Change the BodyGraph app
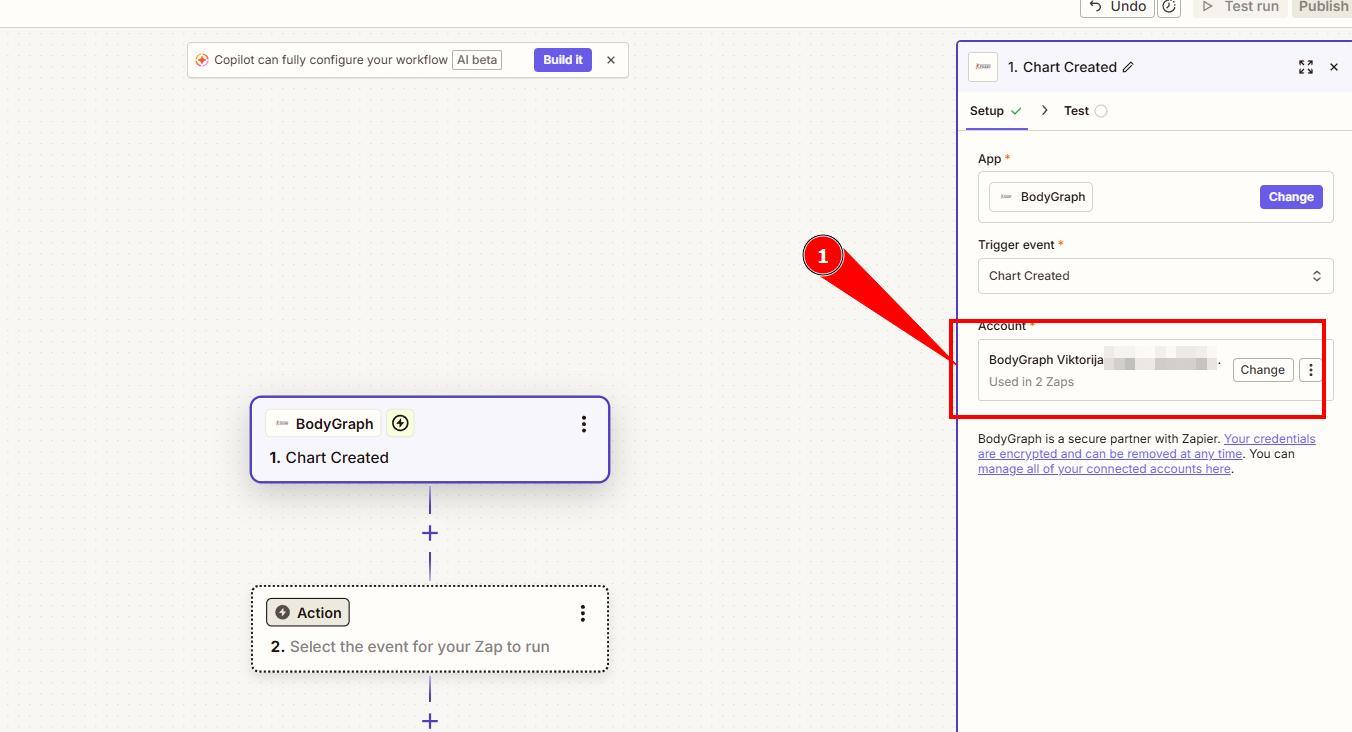Image resolution: width=1352 pixels, height=732 pixels. (x=1290, y=197)
